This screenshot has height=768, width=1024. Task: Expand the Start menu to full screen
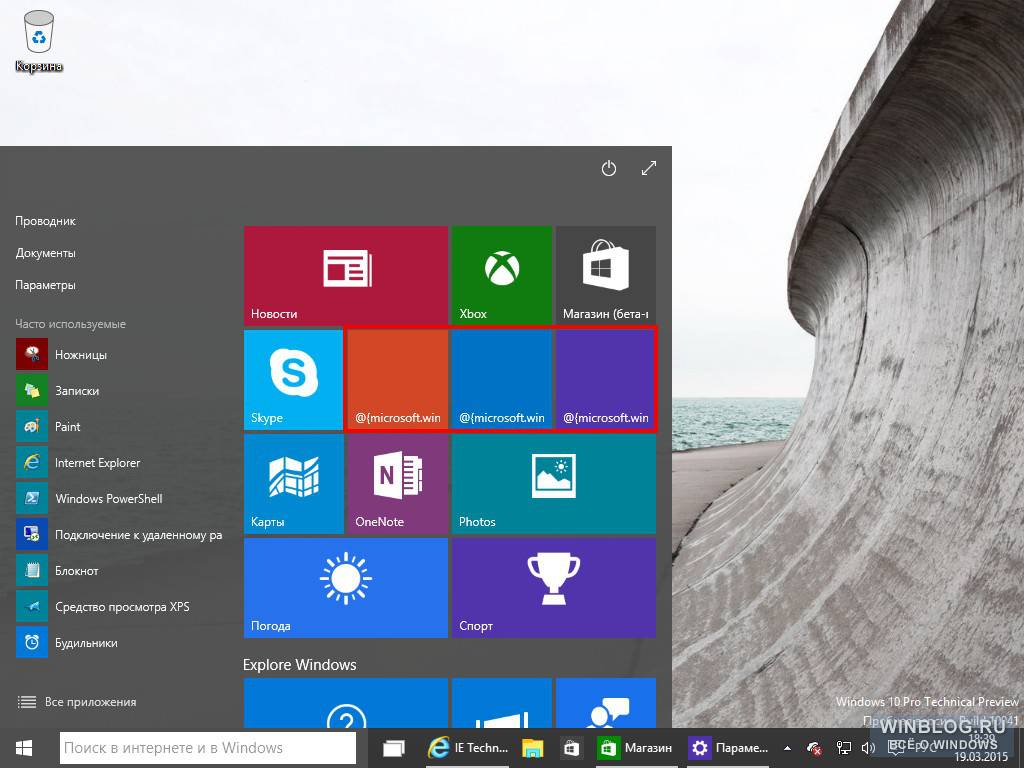pyautogui.click(x=648, y=168)
